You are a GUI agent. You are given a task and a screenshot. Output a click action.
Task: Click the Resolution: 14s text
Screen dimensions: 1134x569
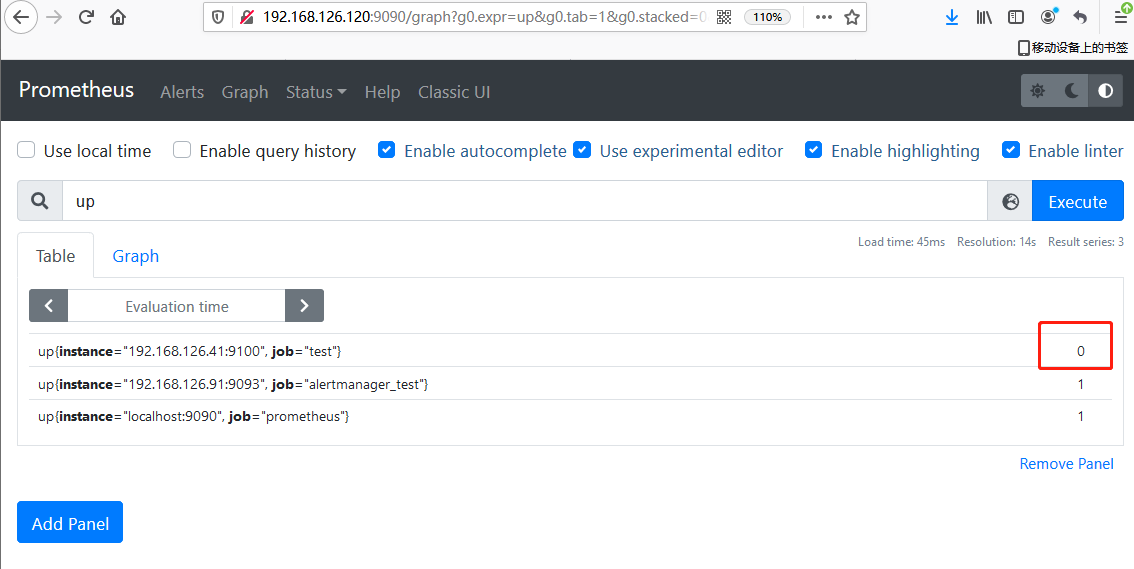coord(996,241)
